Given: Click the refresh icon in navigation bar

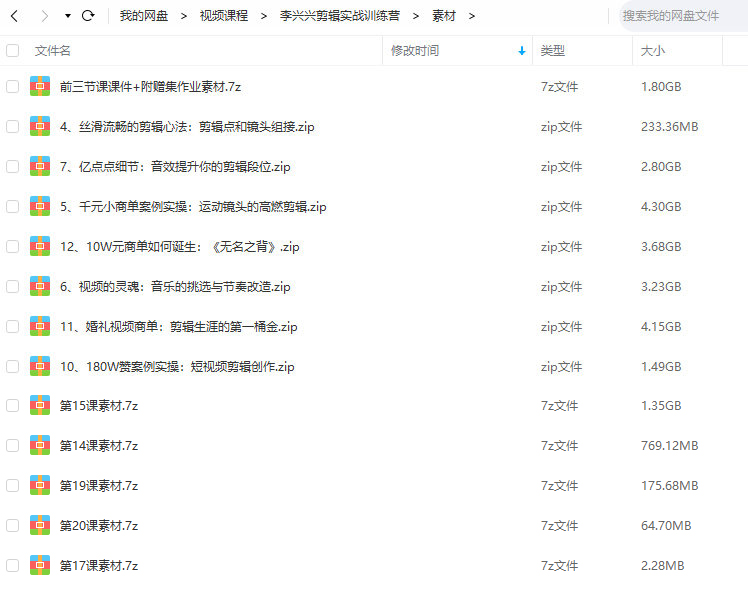Looking at the screenshot, I should tap(88, 16).
